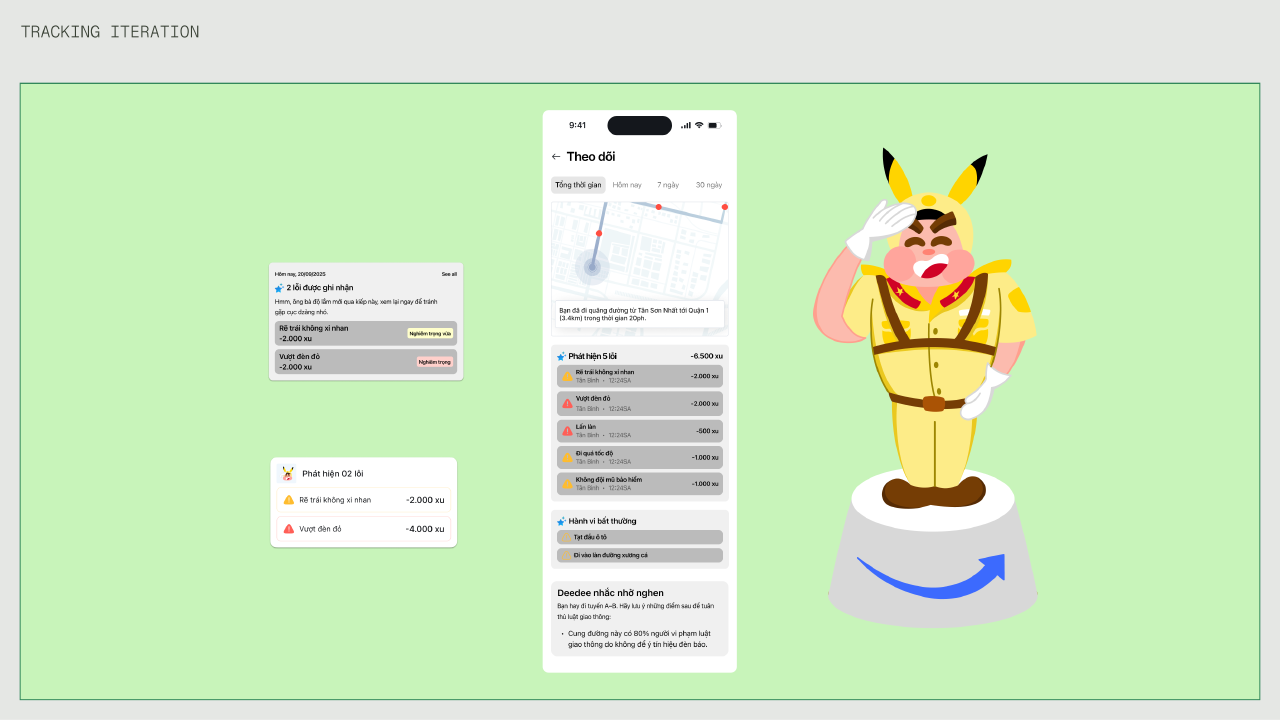The image size is (1280, 720).
Task: Click the red warning icon beside -4.000 xu
Action: tap(289, 528)
